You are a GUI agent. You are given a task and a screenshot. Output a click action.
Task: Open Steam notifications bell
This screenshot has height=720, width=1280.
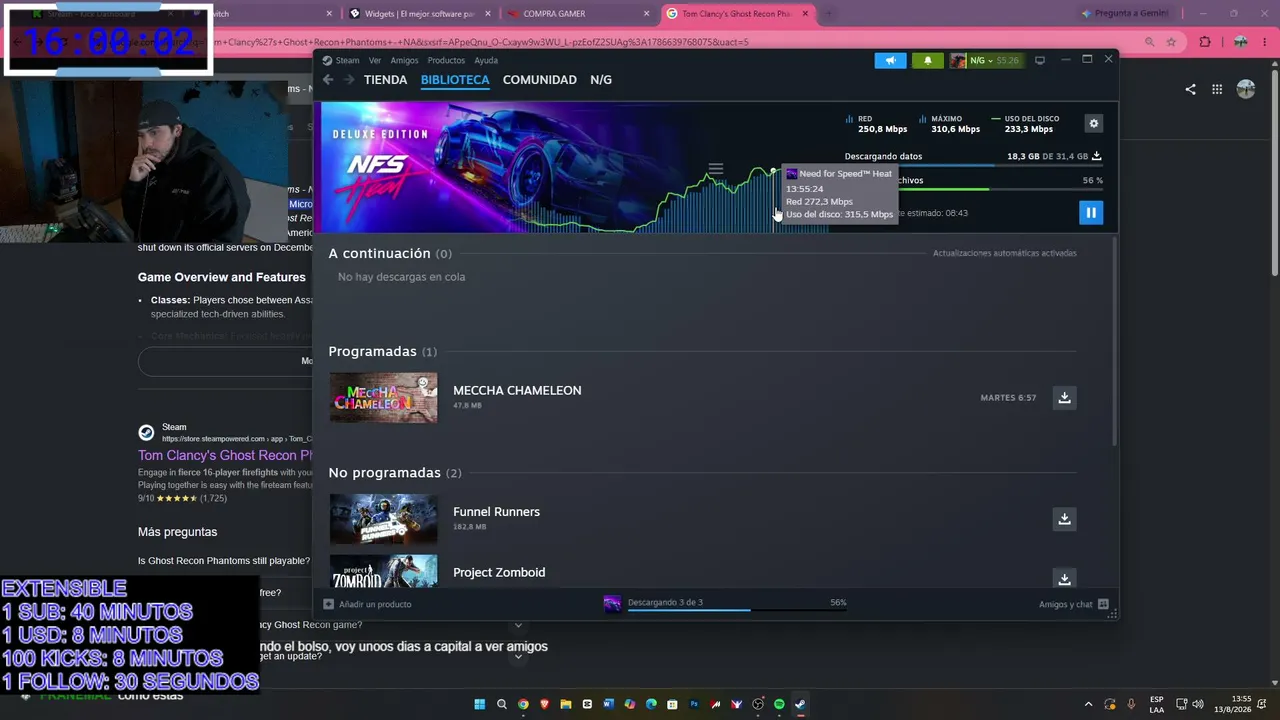click(x=928, y=60)
